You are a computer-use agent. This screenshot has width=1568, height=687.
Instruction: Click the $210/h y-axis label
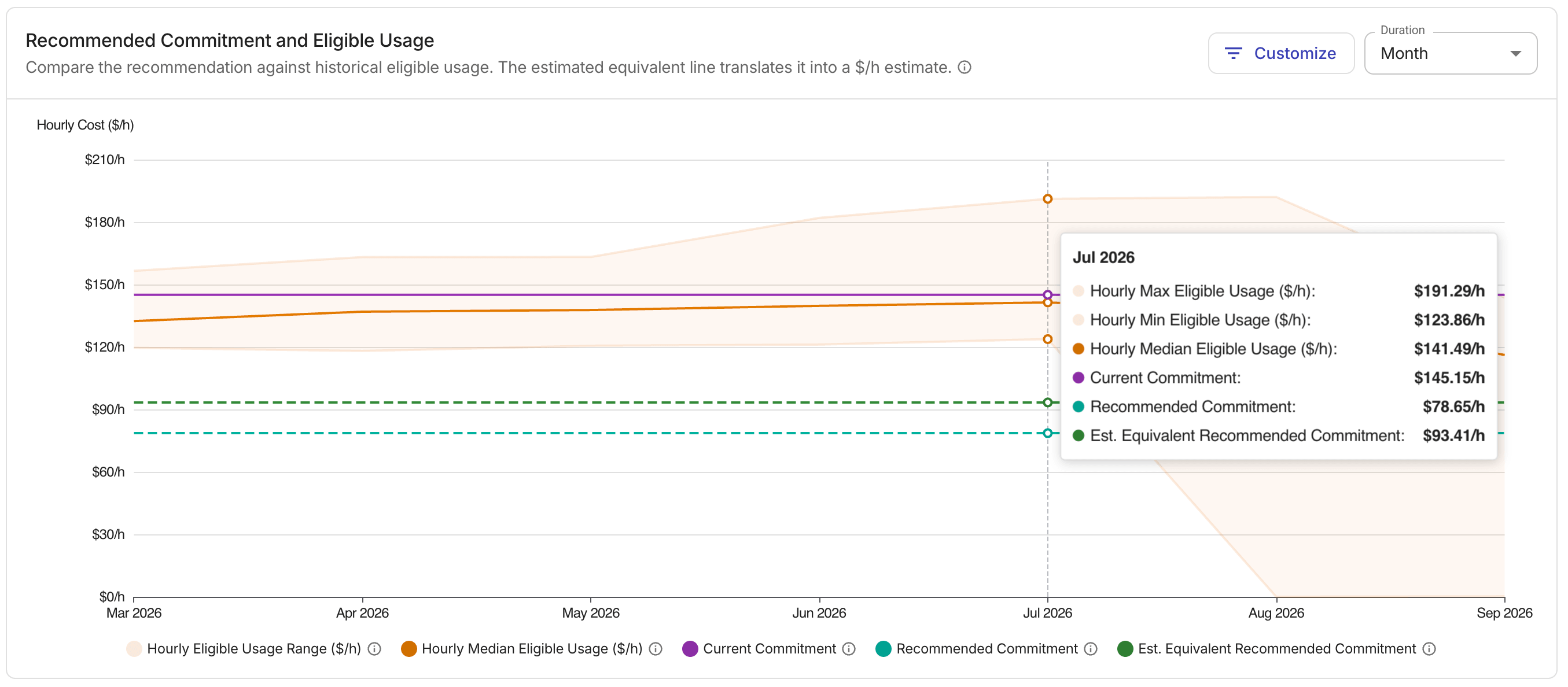(x=105, y=160)
